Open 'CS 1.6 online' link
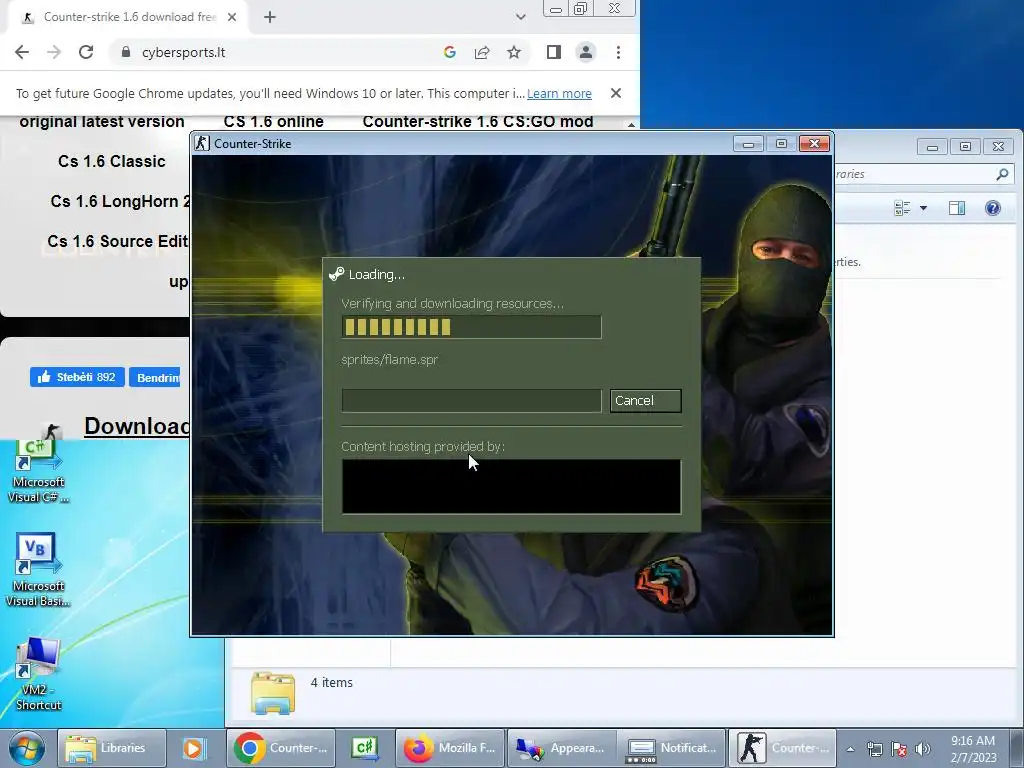Image resolution: width=1024 pixels, height=768 pixels. [274, 121]
